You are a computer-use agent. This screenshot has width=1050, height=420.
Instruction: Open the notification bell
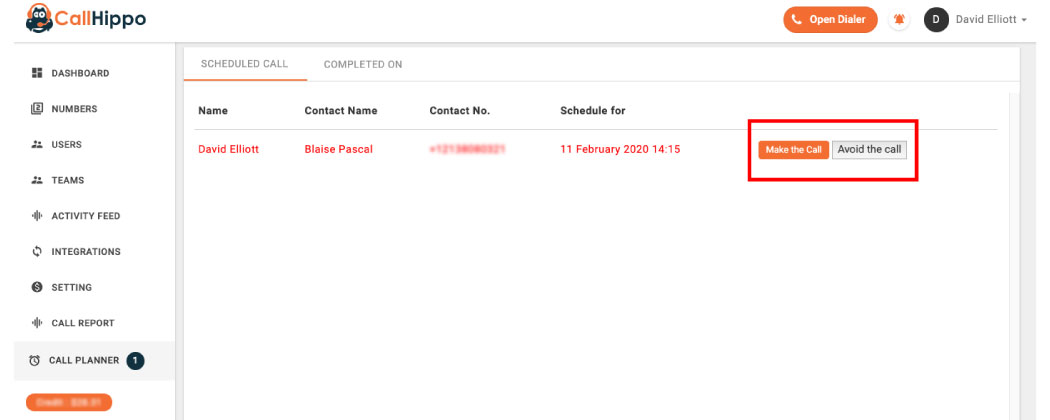click(x=899, y=19)
